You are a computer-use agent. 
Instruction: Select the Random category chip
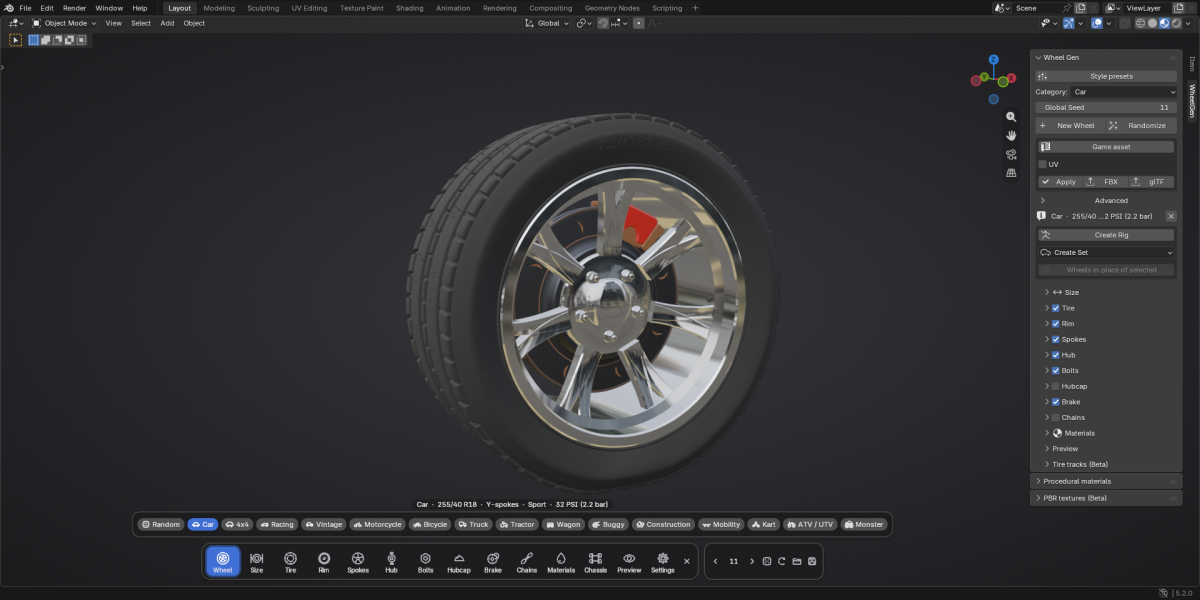[161, 524]
